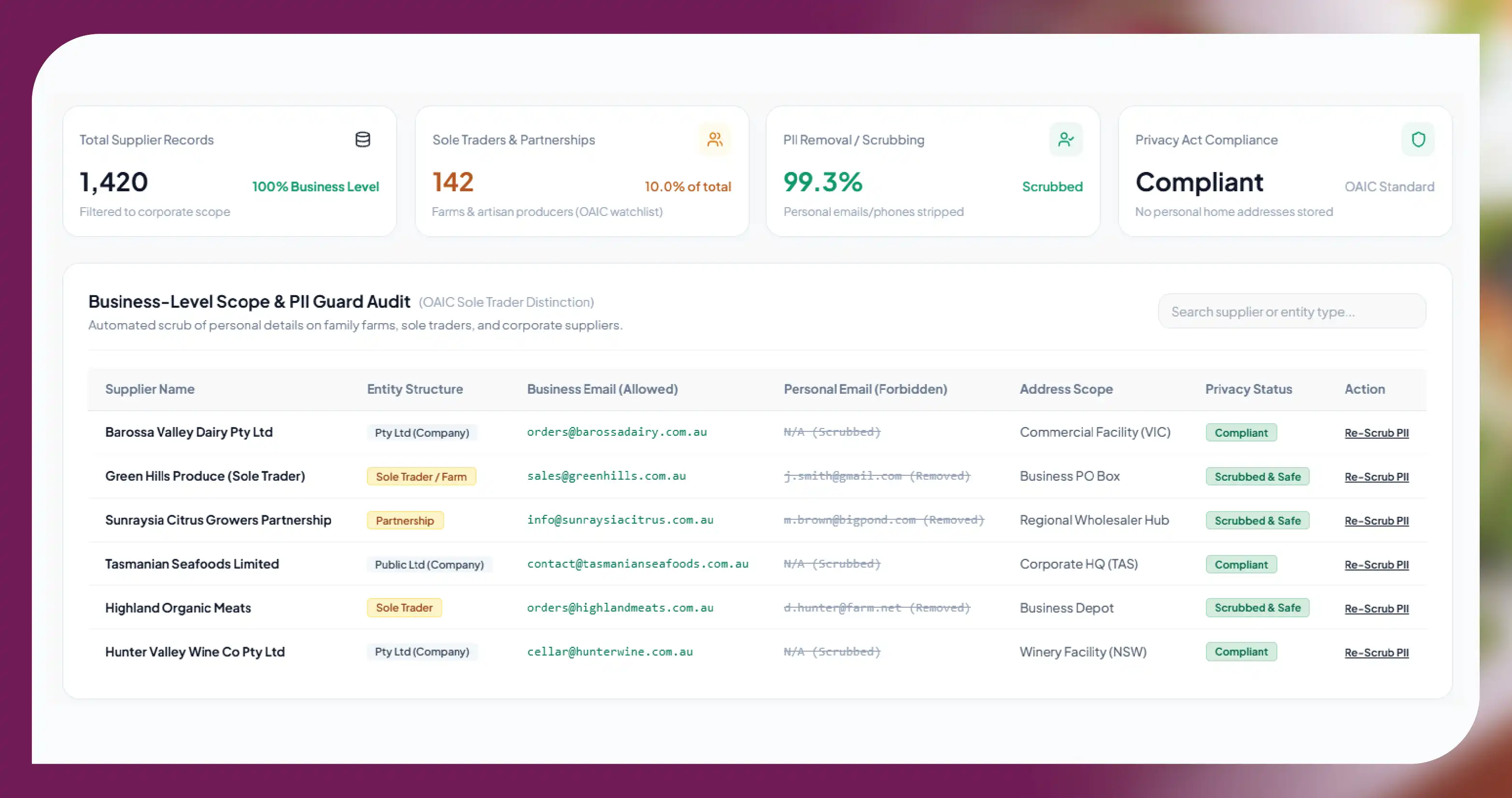1512x798 pixels.
Task: Select the Address Scope column header
Action: tap(1066, 389)
